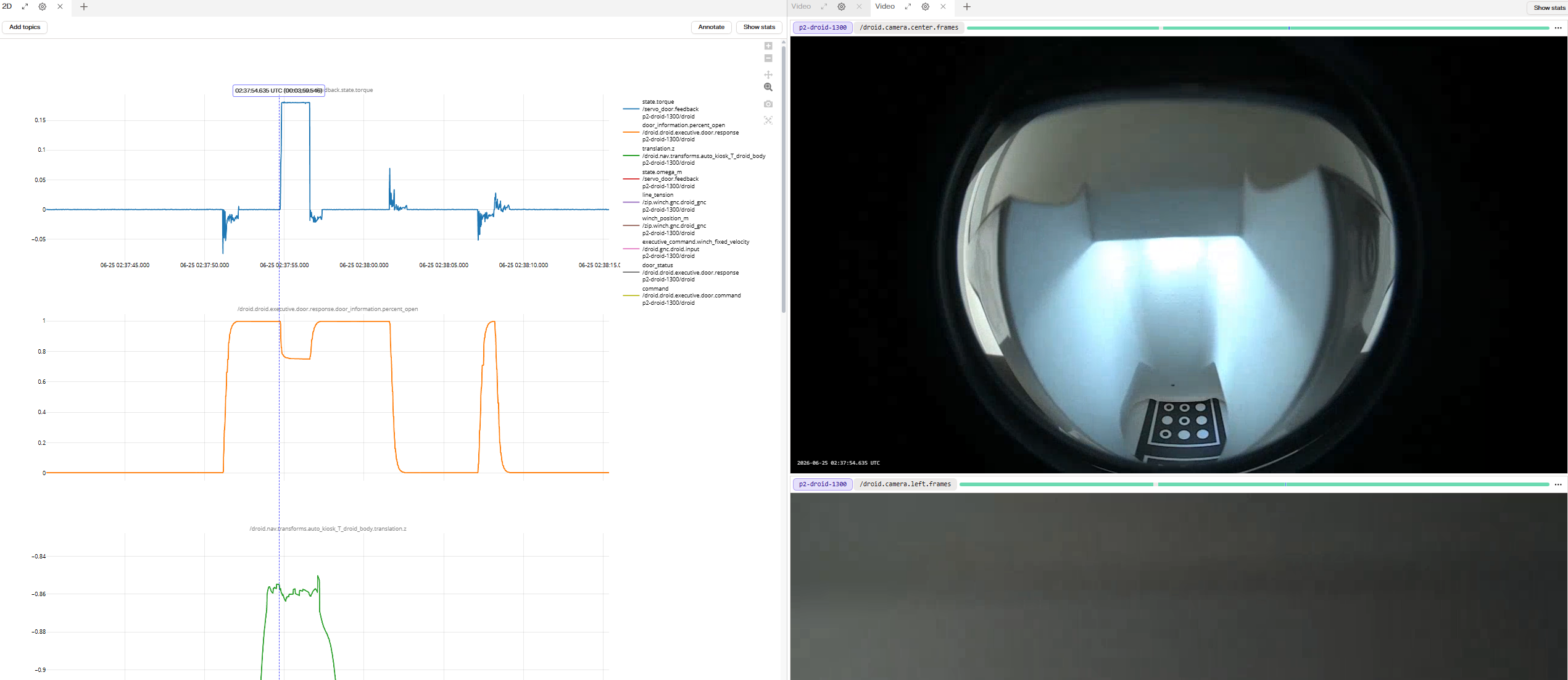Click p2-droid-1300 chip on center camera
The height and width of the screenshot is (680, 1568).
(x=823, y=28)
